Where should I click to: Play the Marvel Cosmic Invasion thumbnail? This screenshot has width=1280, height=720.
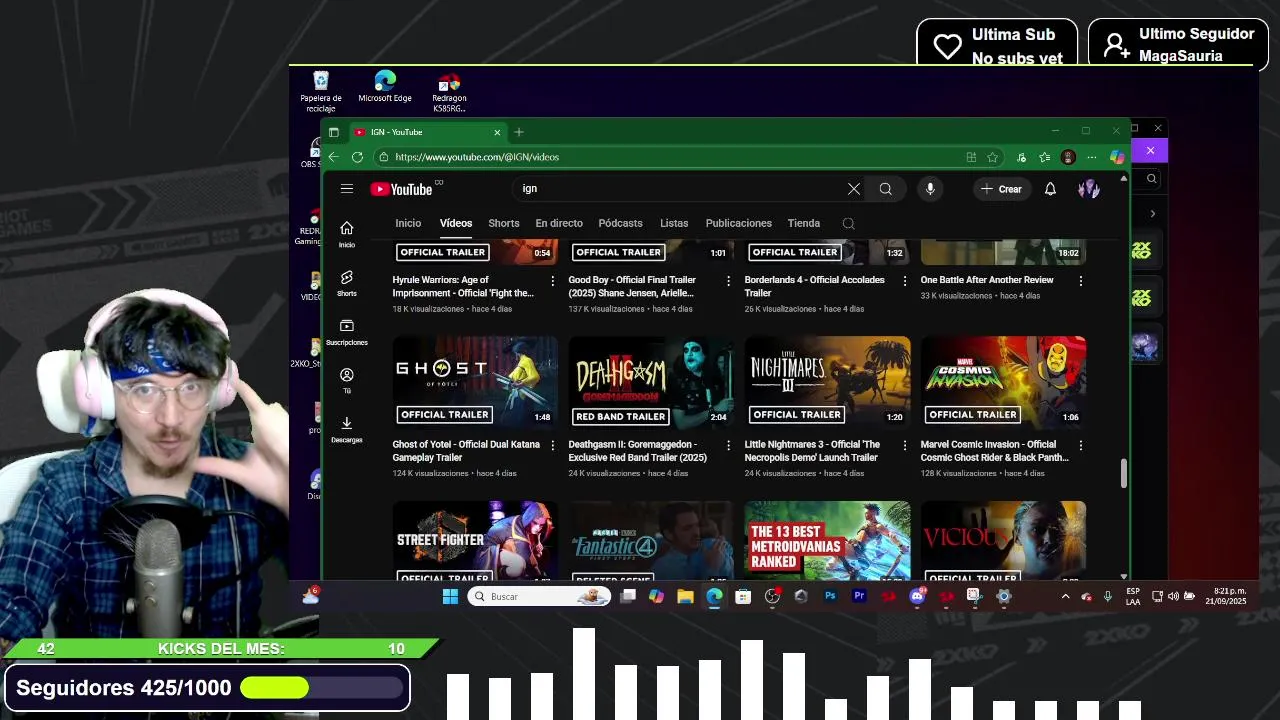pos(1004,382)
